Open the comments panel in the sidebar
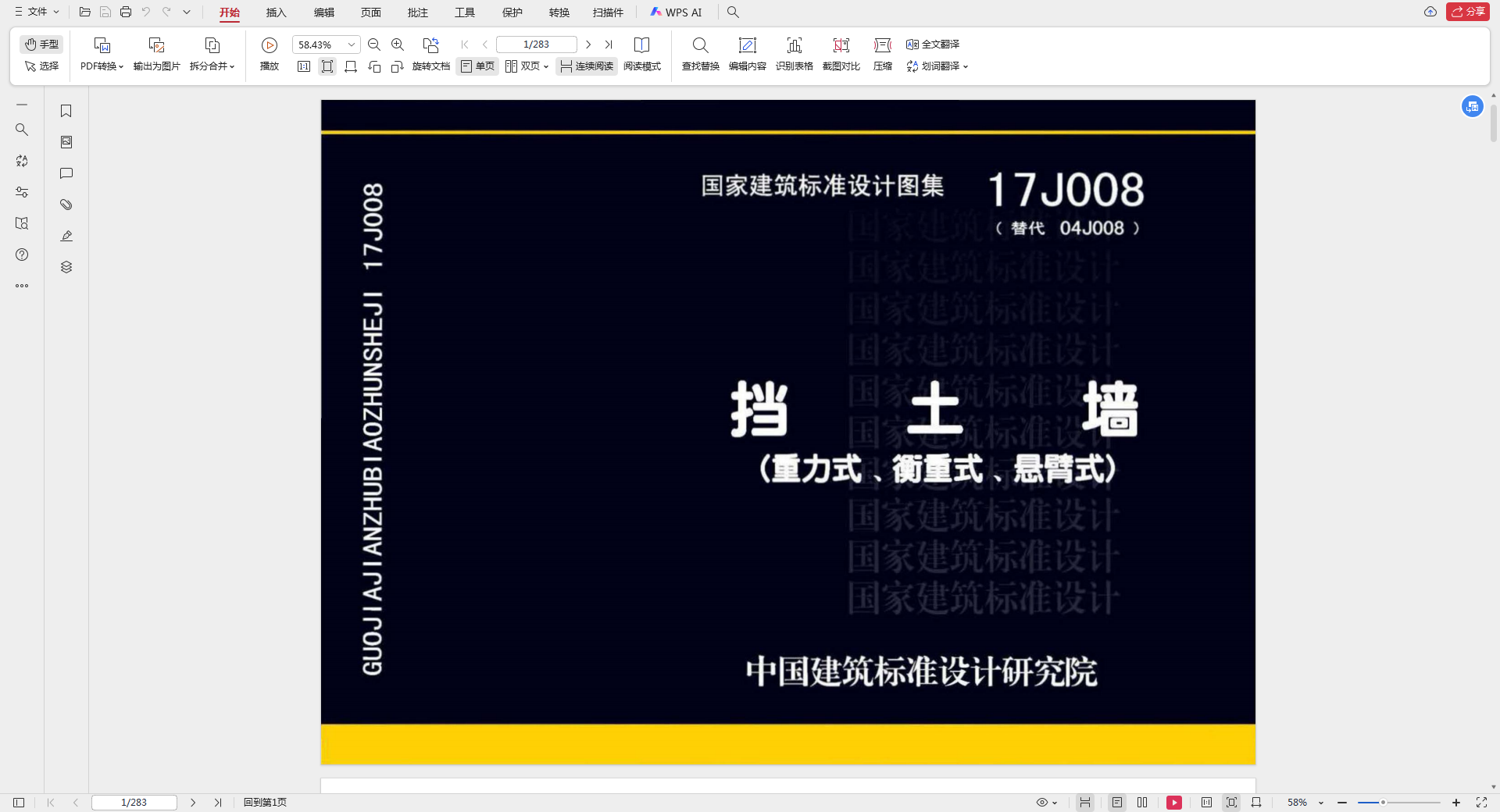The image size is (1500, 812). tap(66, 173)
